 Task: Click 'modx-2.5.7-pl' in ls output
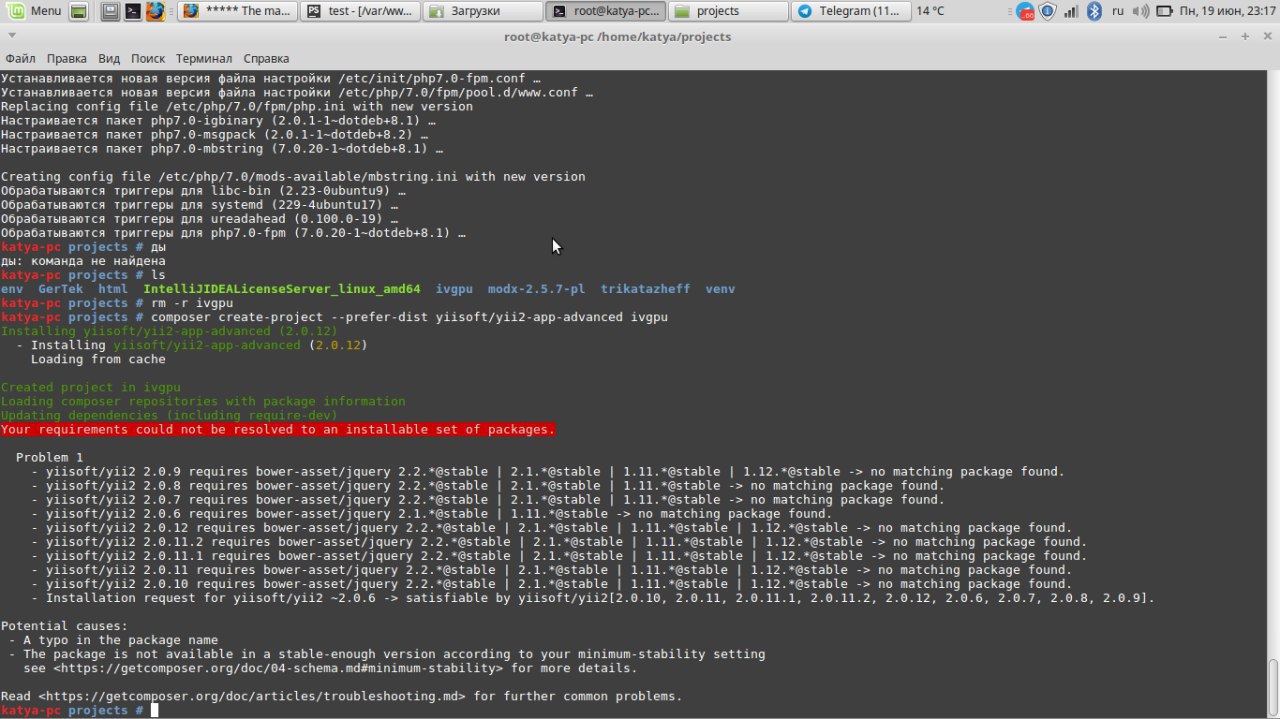(x=537, y=289)
